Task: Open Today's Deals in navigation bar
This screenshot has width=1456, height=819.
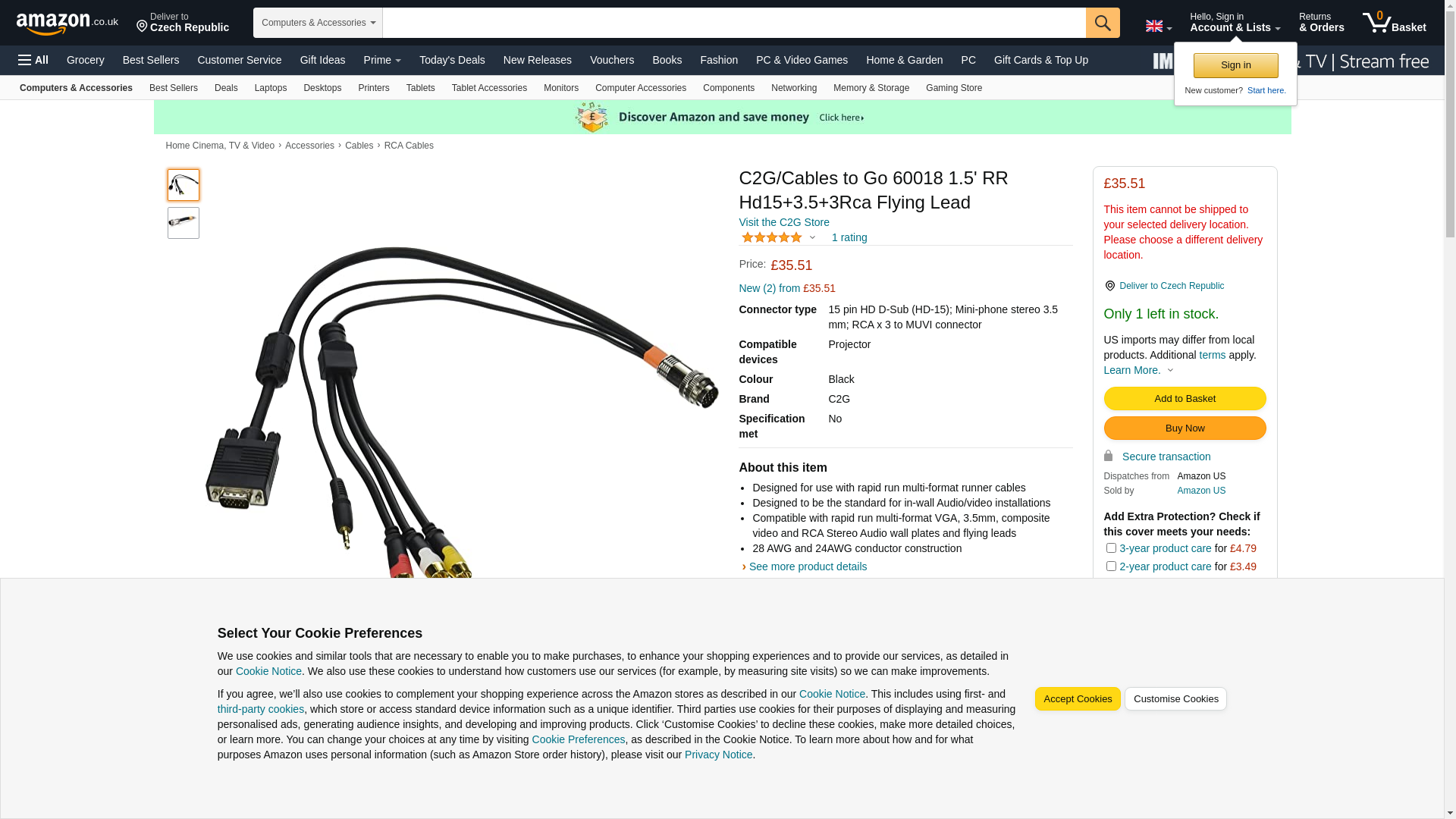Action: click(452, 60)
